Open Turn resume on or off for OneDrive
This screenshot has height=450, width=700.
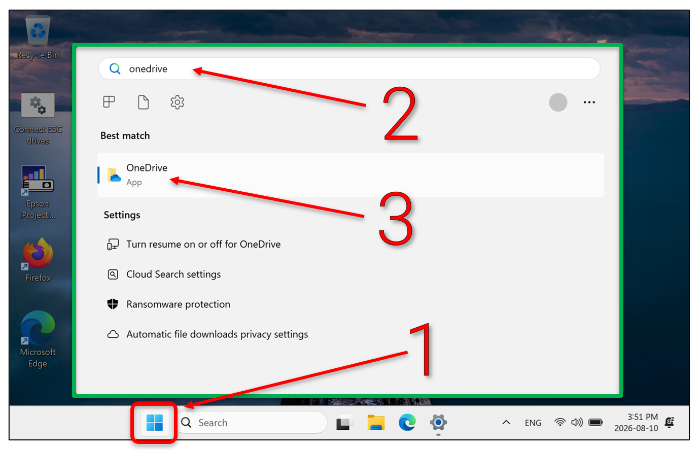[x=203, y=244]
